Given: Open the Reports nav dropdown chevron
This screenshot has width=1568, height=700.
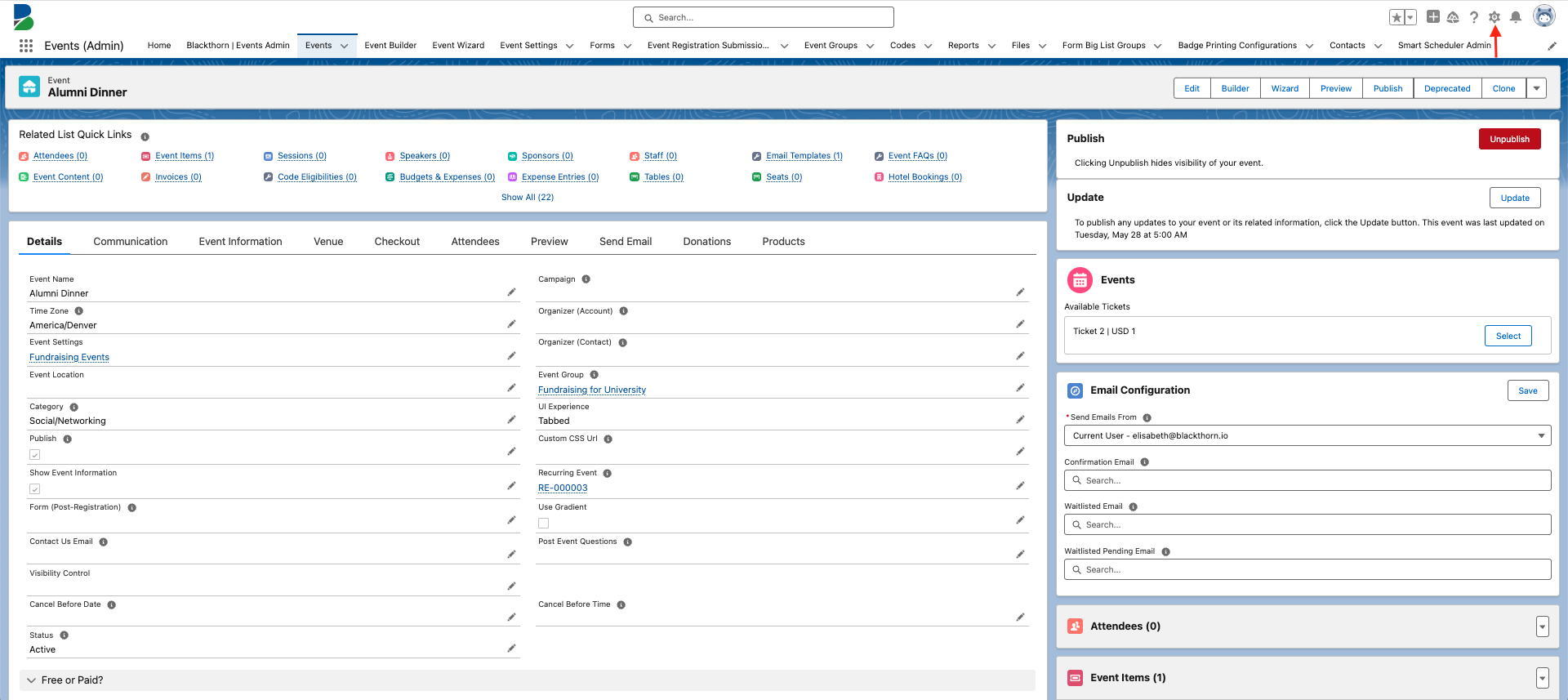Looking at the screenshot, I should (x=992, y=46).
